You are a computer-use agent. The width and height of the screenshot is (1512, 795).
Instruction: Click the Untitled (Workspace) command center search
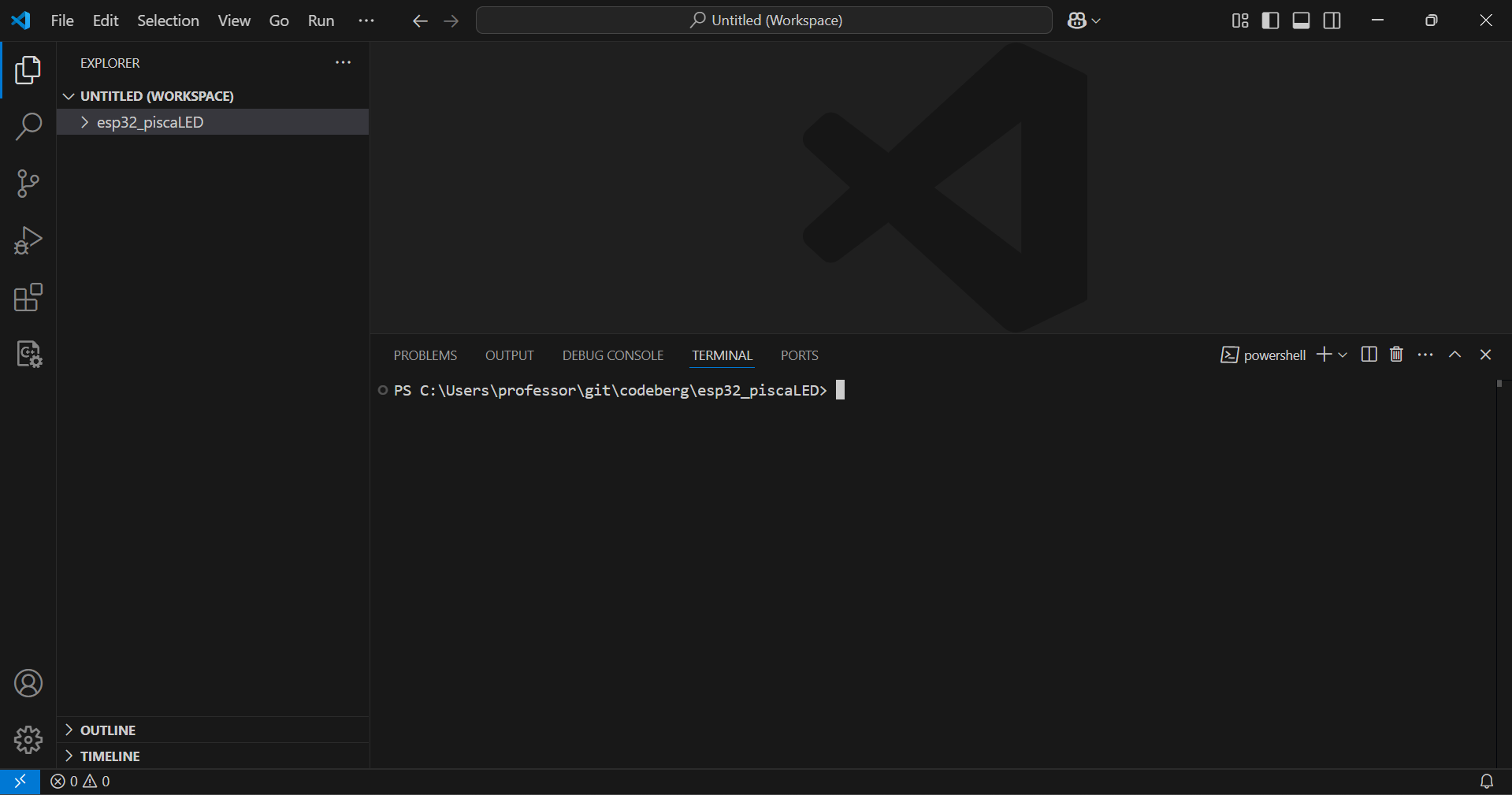(764, 20)
